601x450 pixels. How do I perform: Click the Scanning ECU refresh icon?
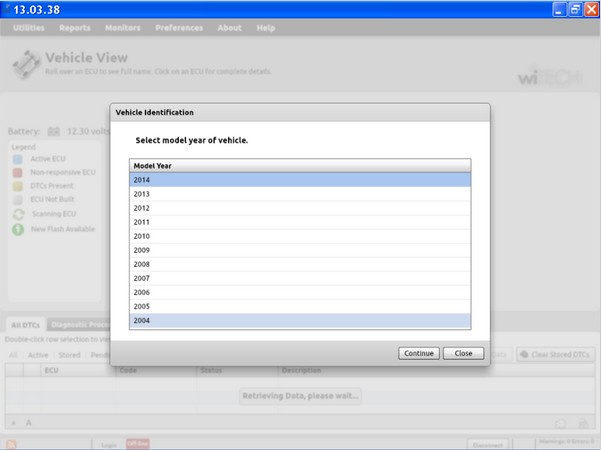coord(17,214)
